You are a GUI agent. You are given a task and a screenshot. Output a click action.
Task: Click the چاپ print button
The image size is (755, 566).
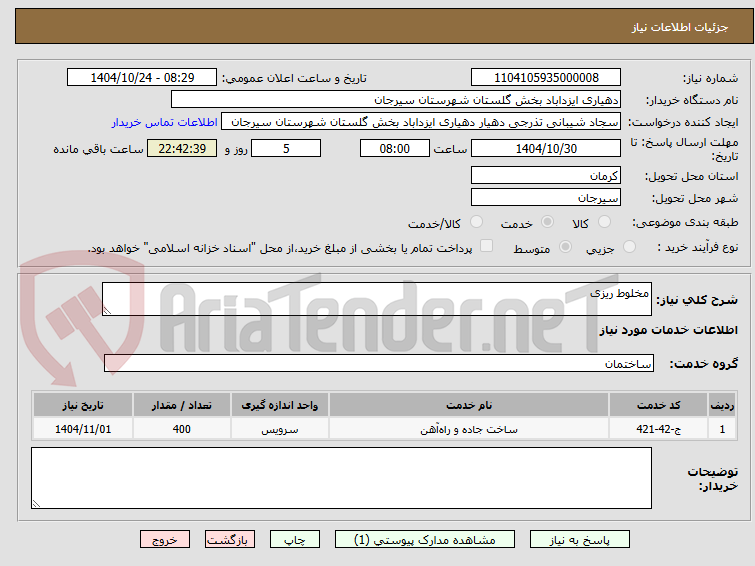tap(295, 540)
